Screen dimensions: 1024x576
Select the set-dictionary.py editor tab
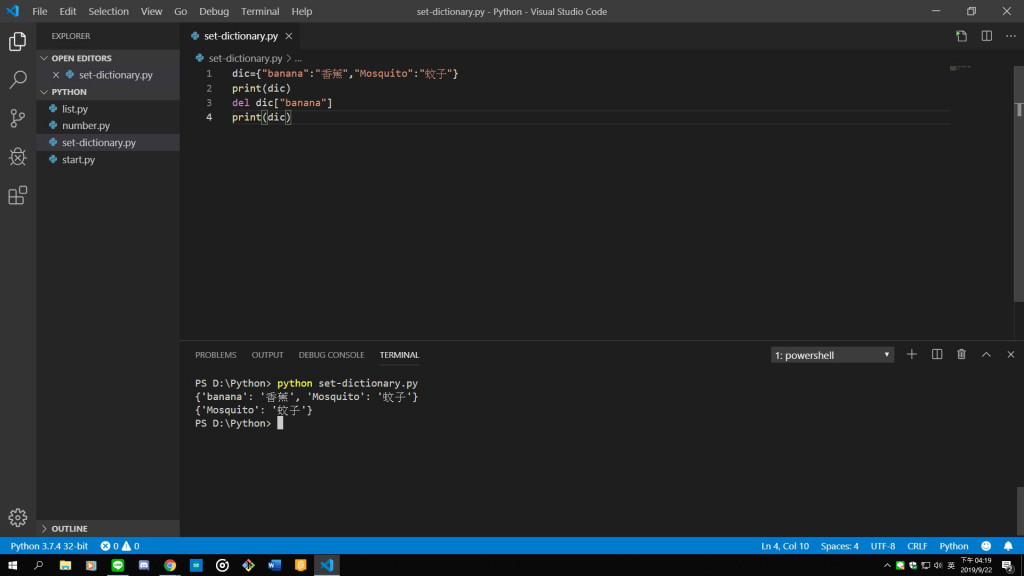[240, 36]
